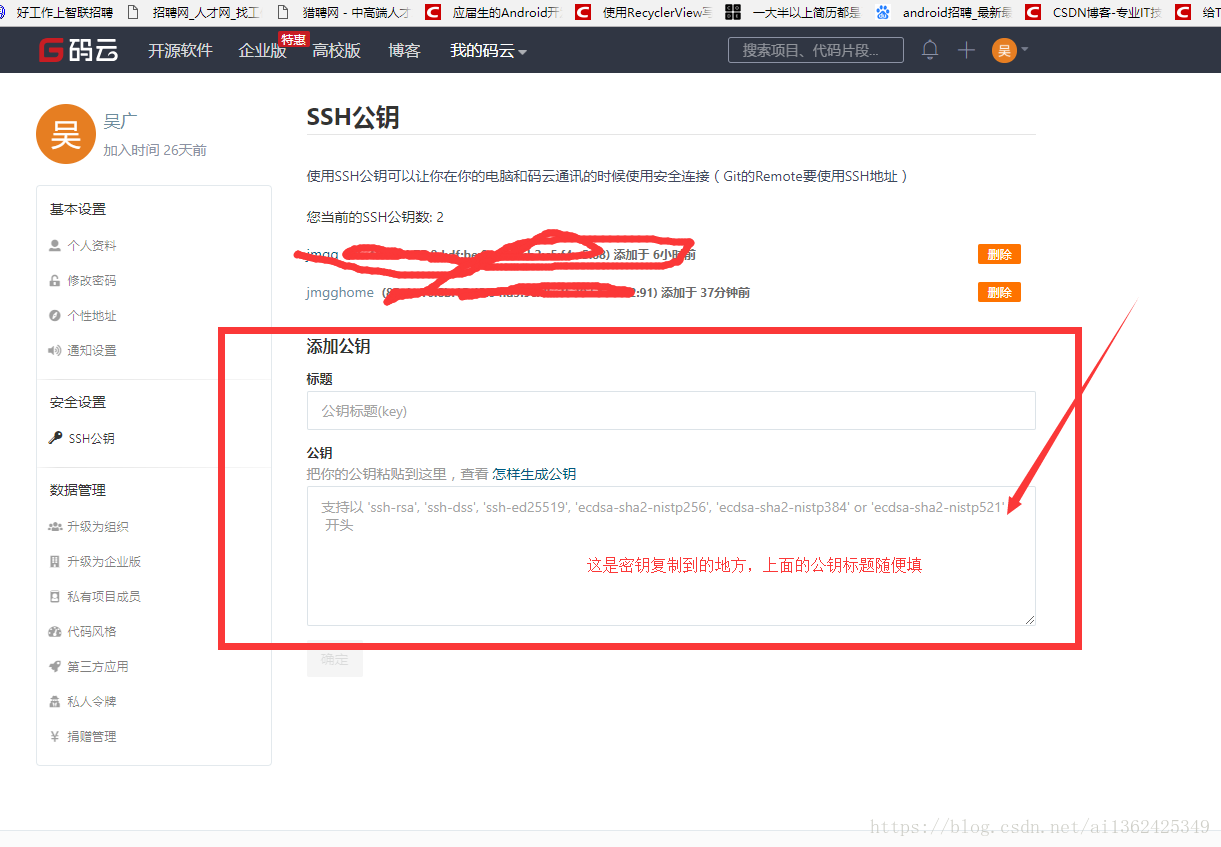Screen dimensions: 1221x847
Task: Select SSH公钥 in the sidebar
Action: (91, 439)
